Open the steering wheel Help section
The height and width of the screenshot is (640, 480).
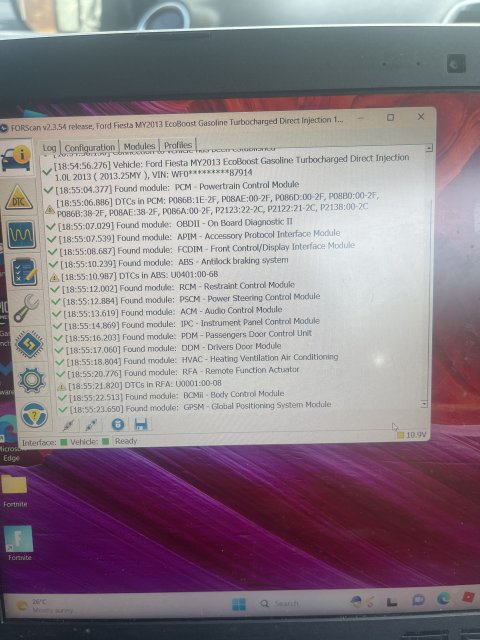[x=34, y=415]
